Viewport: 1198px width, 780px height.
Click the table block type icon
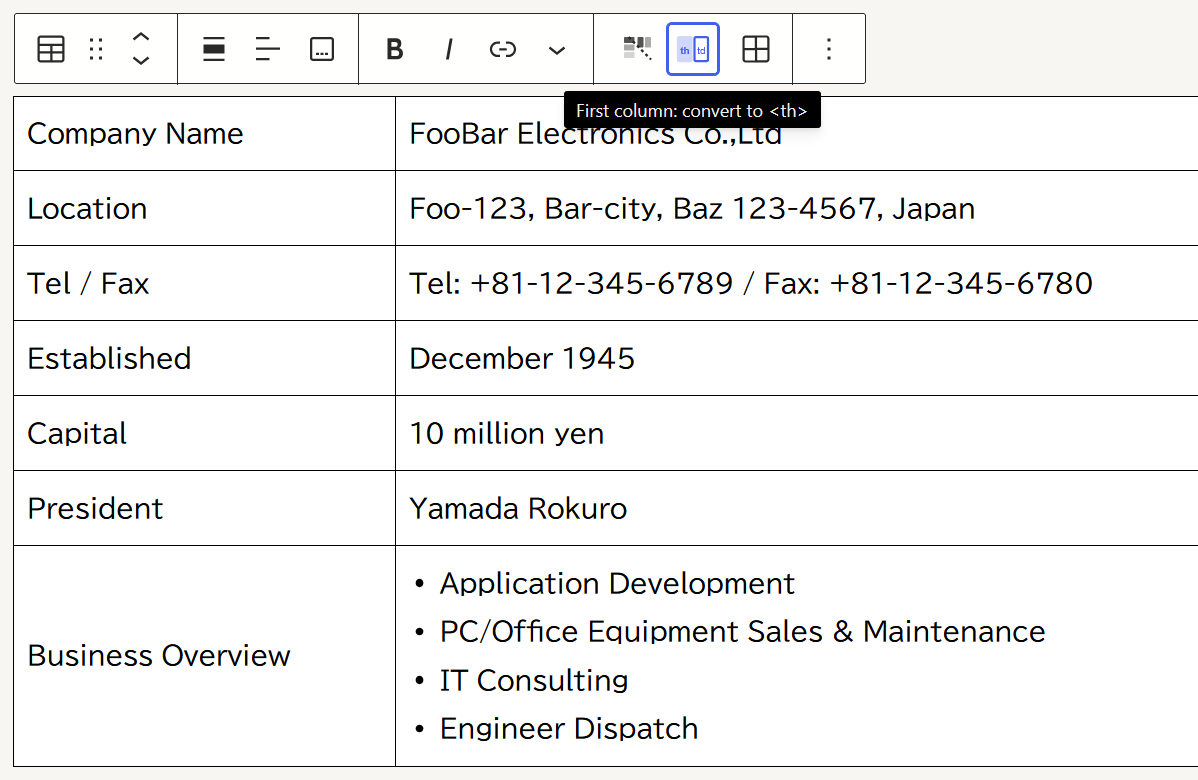click(50, 49)
